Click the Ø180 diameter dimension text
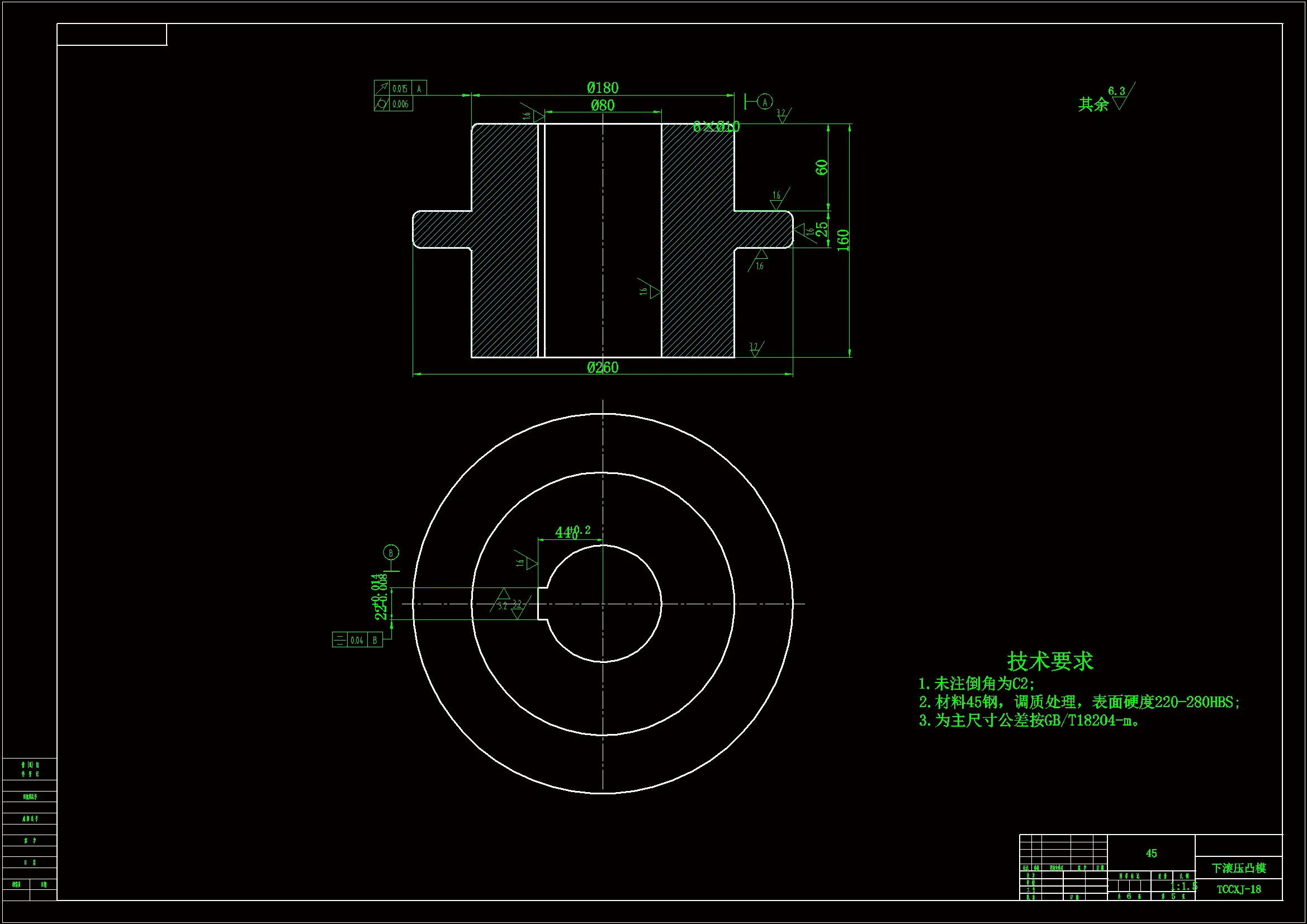The height and width of the screenshot is (924, 1307). [602, 88]
